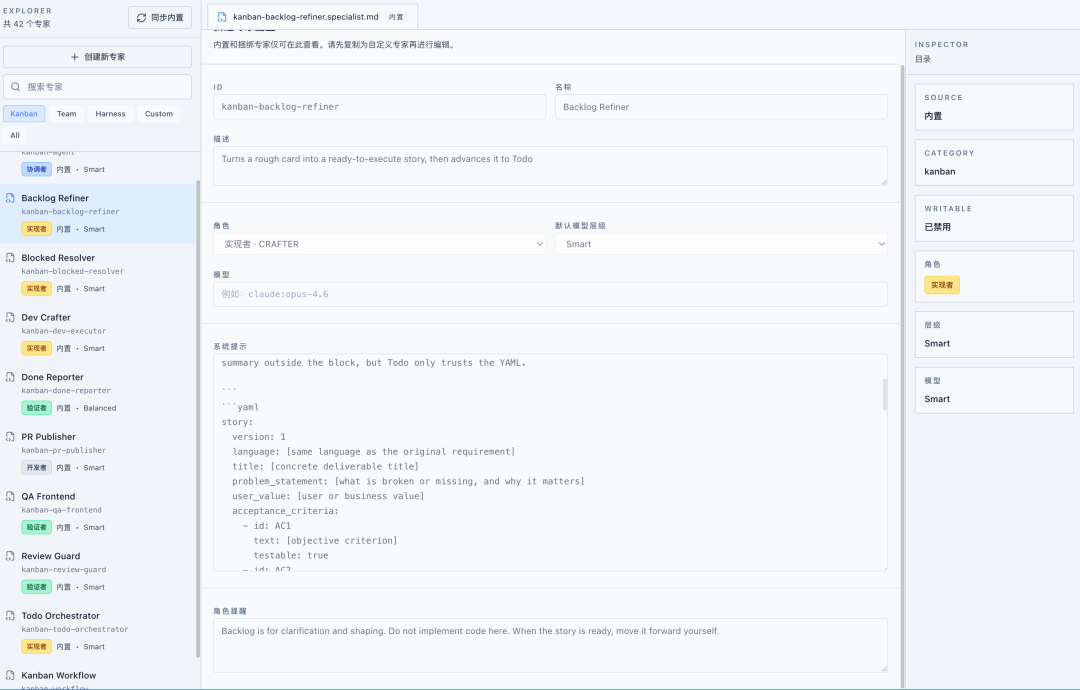Click the CATEGORY kanban card
This screenshot has width=1080, height=690.
(994, 163)
